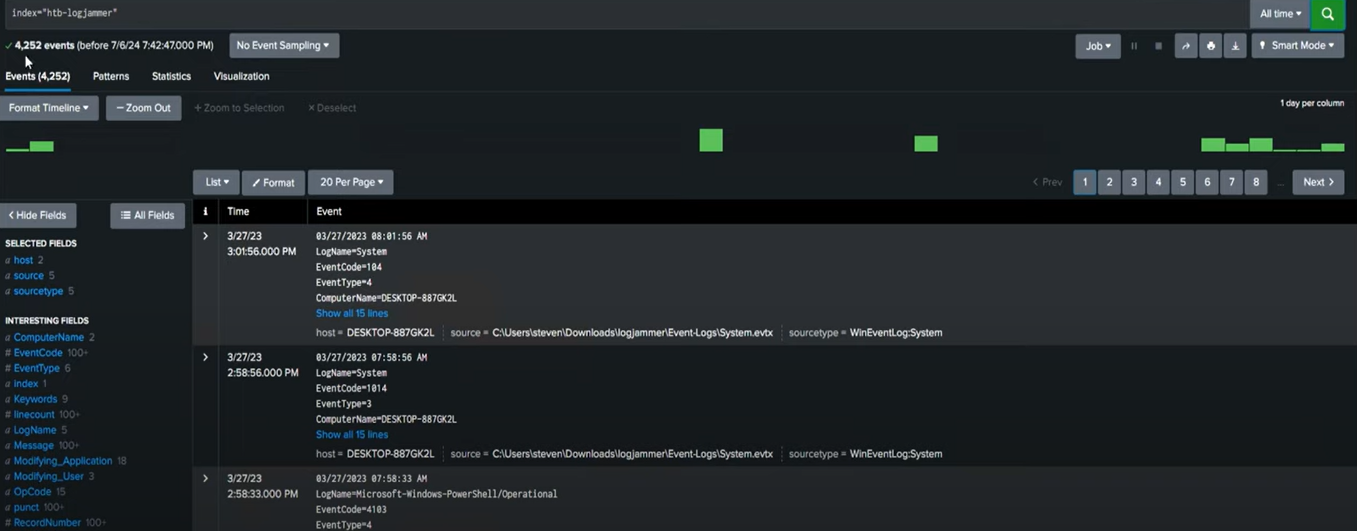Click the tallest green timeline bar
Screen dimensions: 1357x531
[710, 140]
